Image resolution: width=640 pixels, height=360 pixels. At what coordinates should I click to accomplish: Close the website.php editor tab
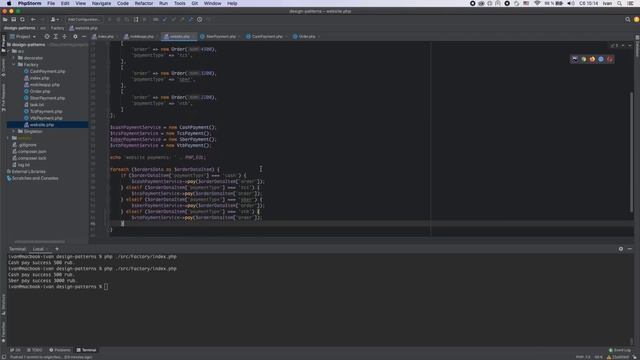[194, 36]
